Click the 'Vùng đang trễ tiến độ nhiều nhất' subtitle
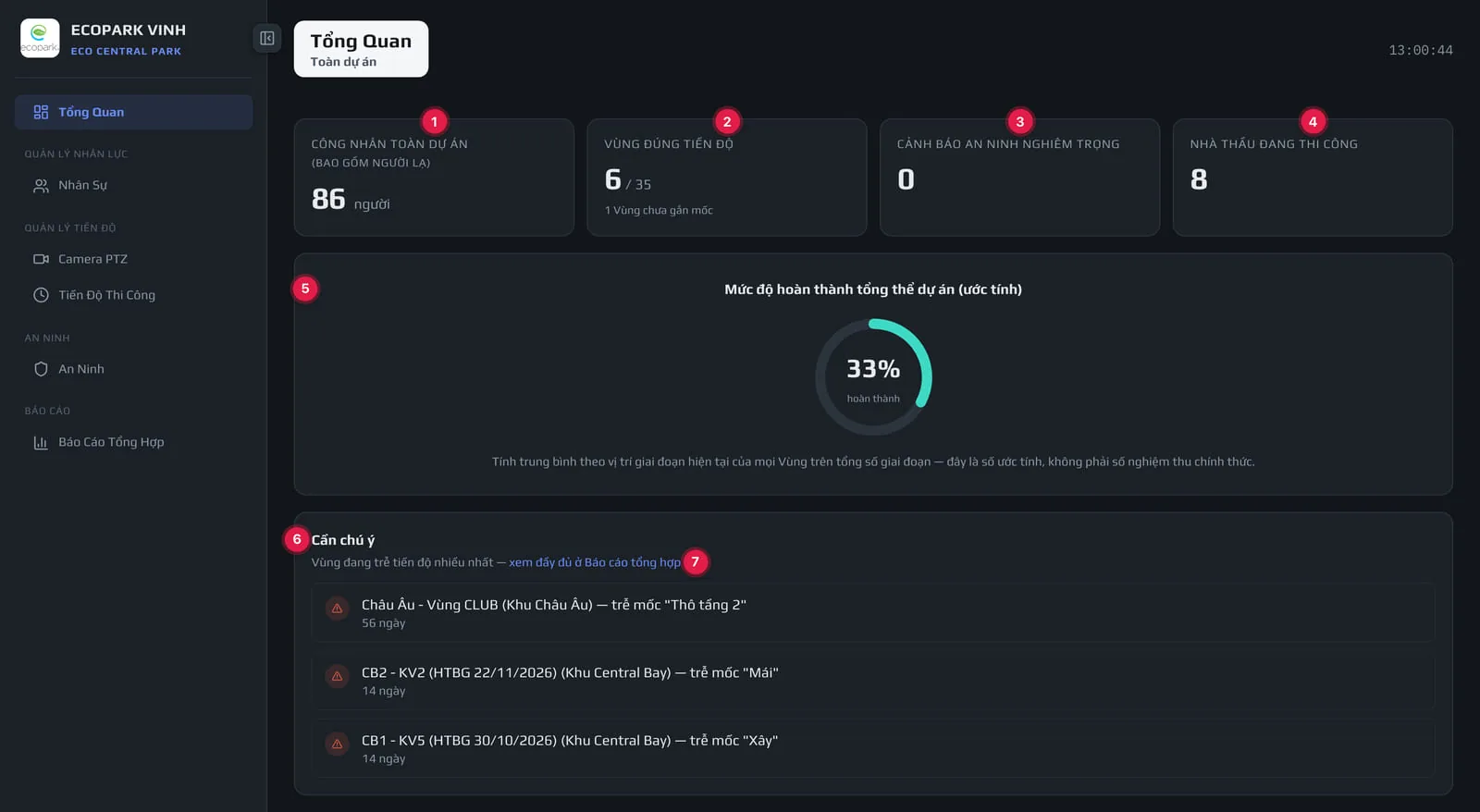The width and height of the screenshot is (1480, 812). (402, 562)
